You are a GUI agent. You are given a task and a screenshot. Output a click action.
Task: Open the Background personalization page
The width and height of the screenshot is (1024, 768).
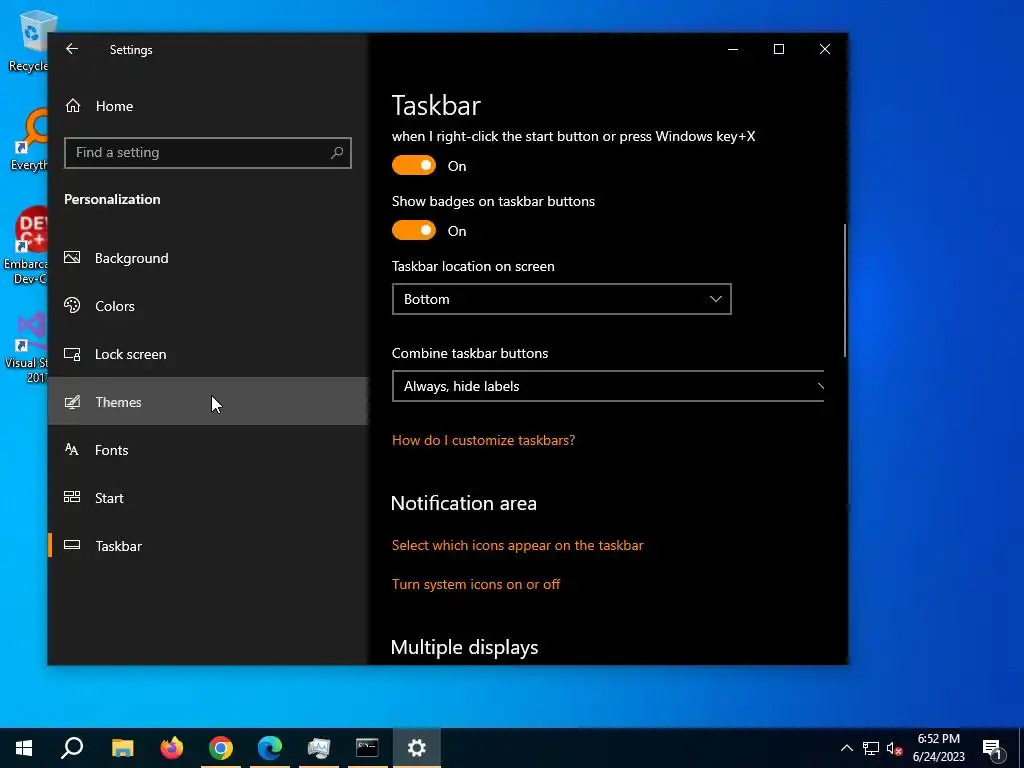(x=209, y=258)
